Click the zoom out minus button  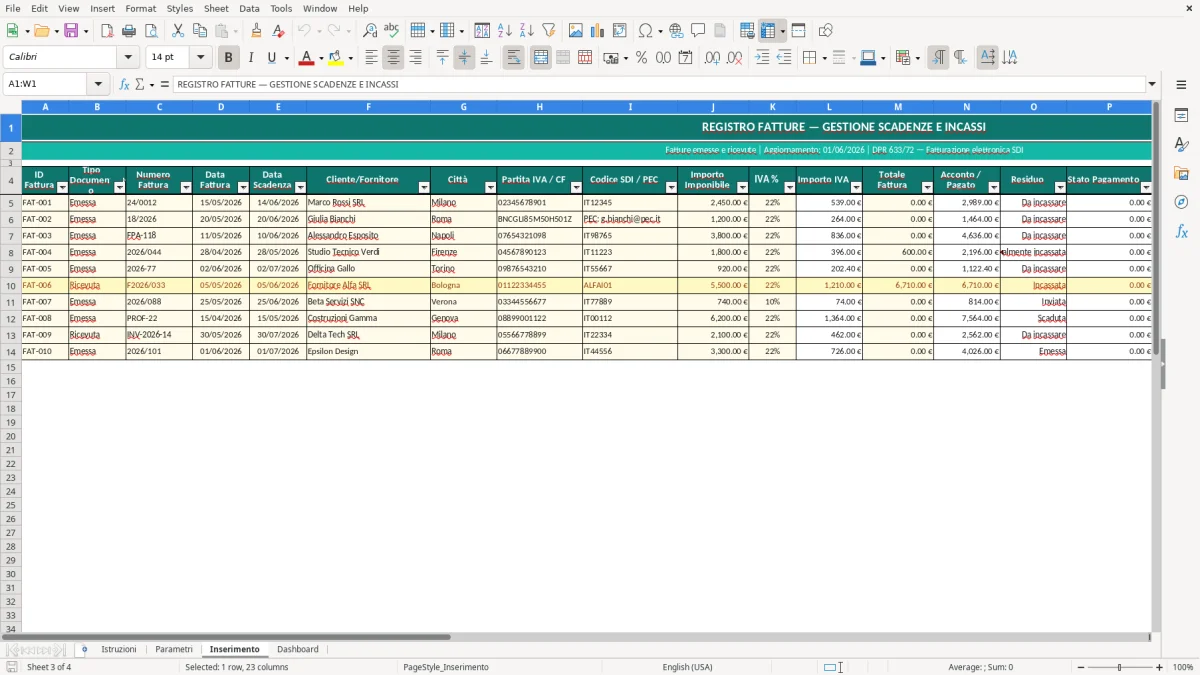(1080, 667)
